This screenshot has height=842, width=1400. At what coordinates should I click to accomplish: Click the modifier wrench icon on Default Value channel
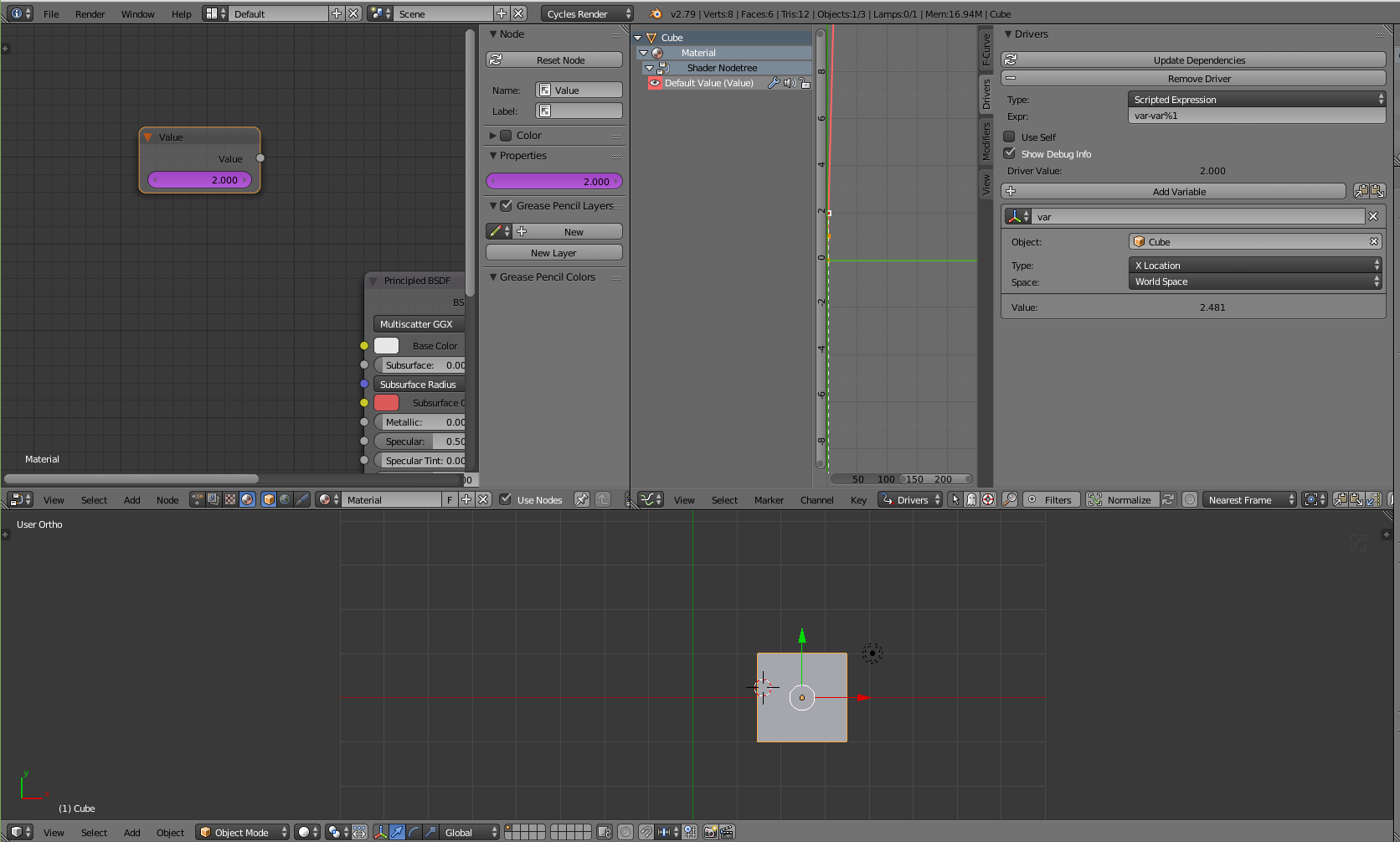point(775,83)
